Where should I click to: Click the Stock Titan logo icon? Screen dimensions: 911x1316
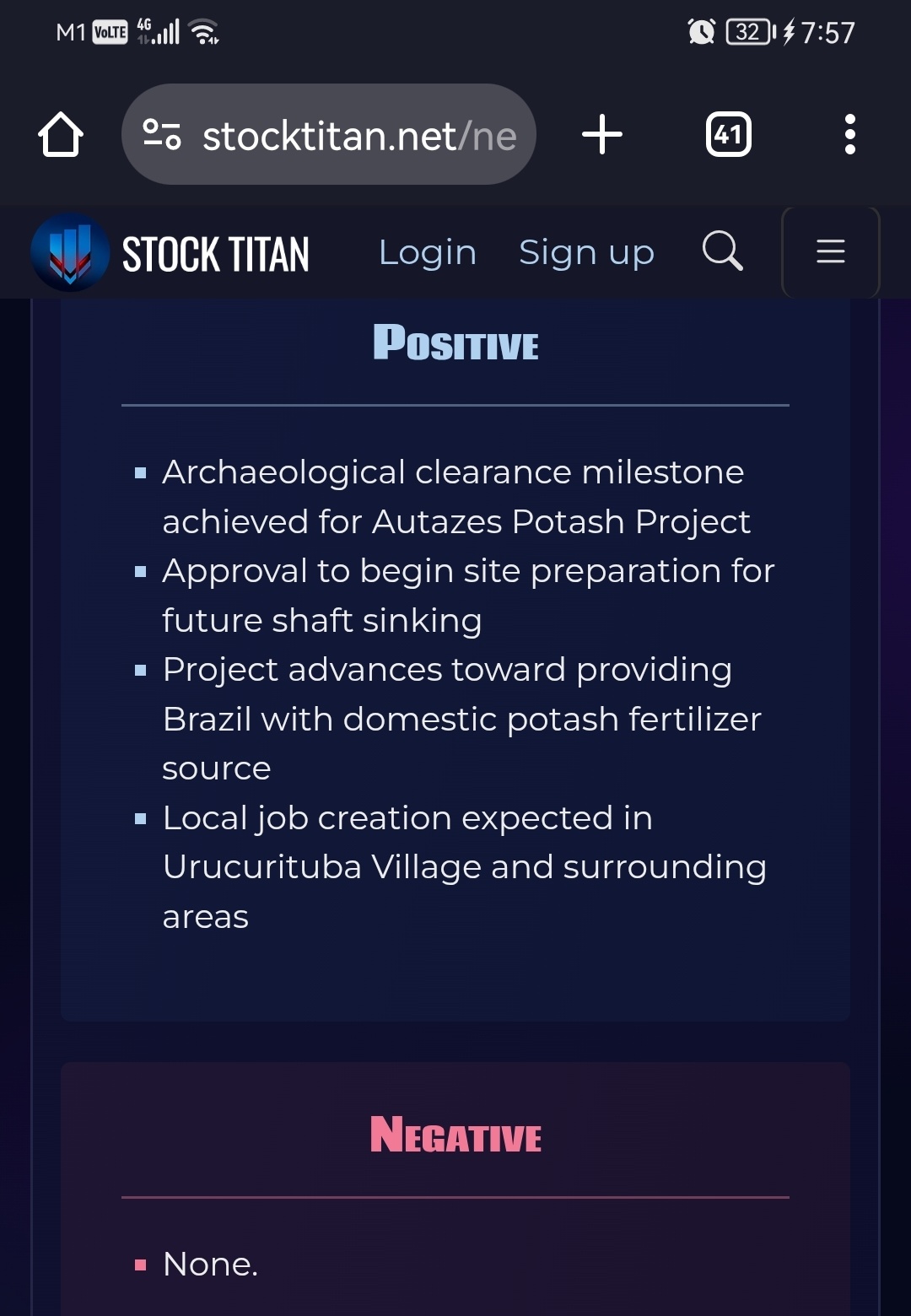tap(70, 252)
